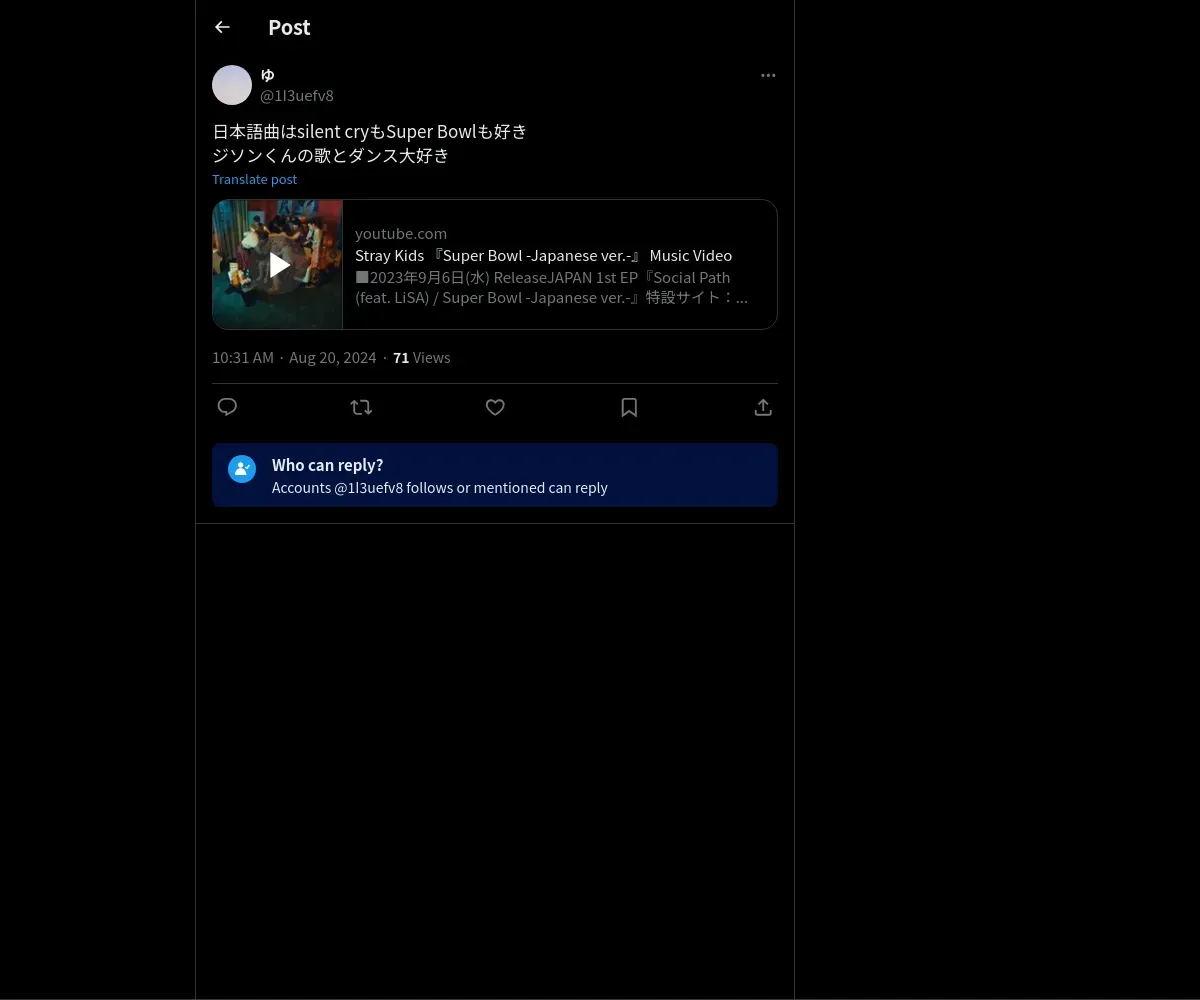Screen dimensions: 1200x1000
Task: Click the Who can reply person icon
Action: pyautogui.click(x=242, y=469)
